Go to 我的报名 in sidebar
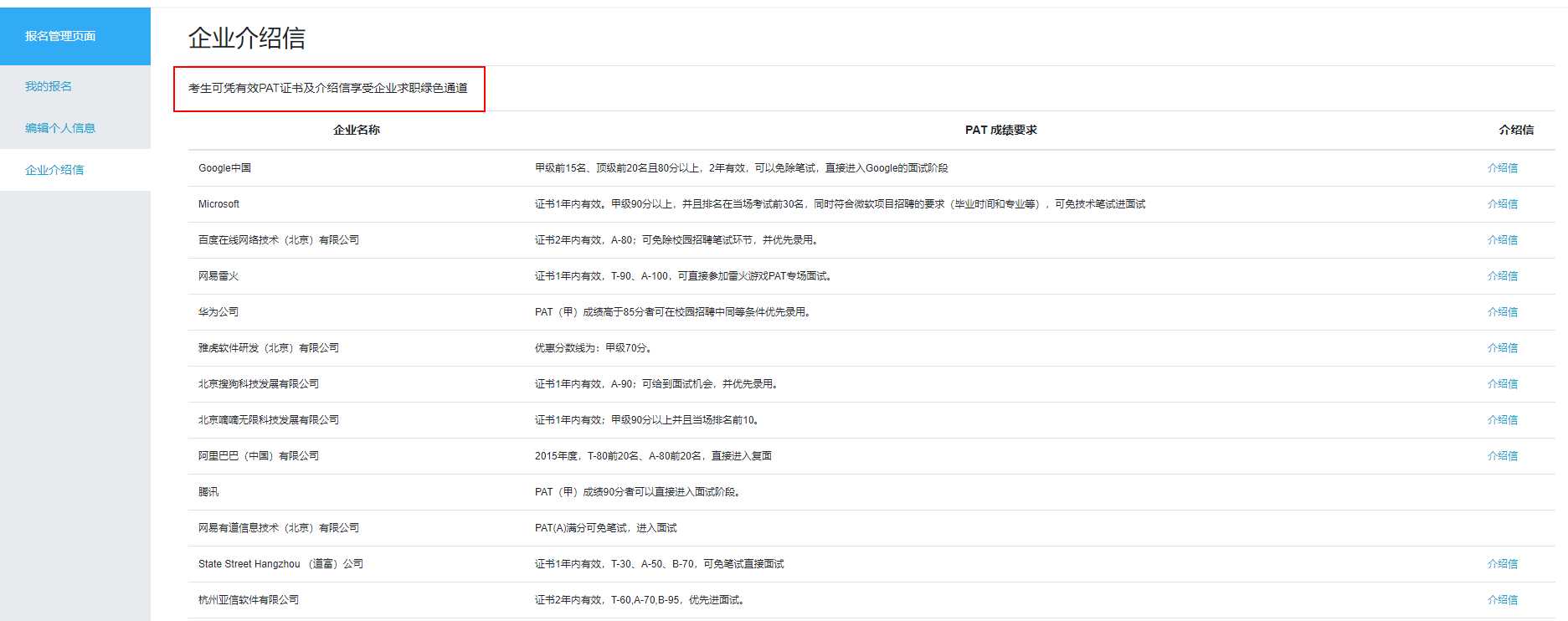This screenshot has width=1568, height=621. coord(49,86)
